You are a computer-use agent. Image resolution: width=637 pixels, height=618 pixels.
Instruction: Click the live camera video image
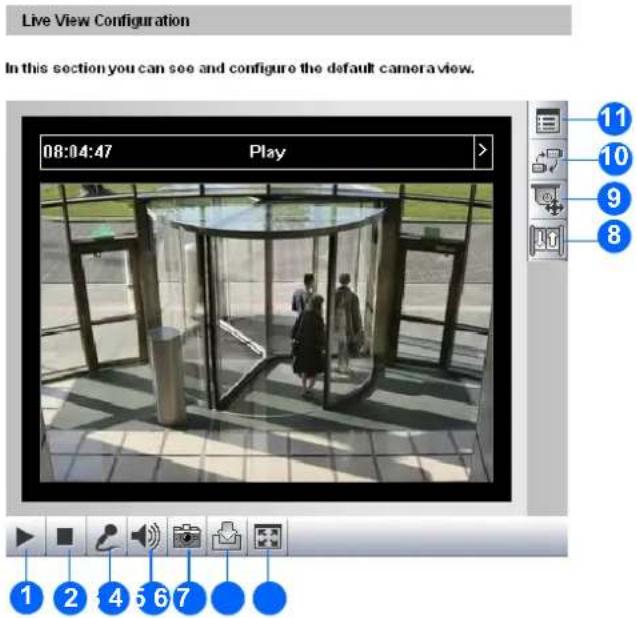tap(266, 332)
